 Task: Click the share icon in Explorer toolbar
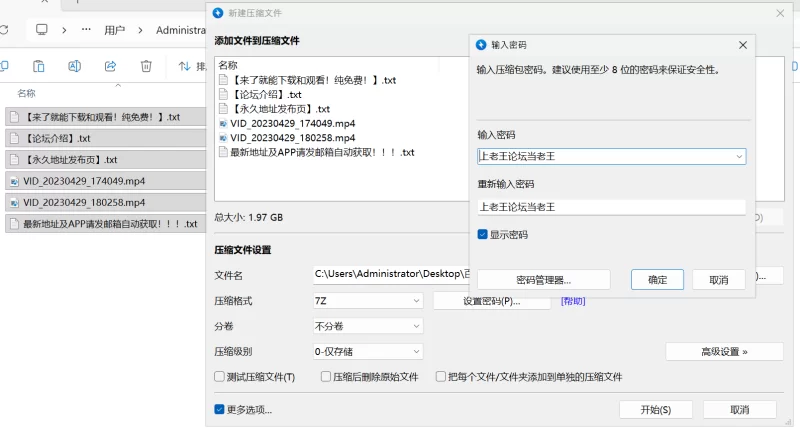pyautogui.click(x=110, y=67)
